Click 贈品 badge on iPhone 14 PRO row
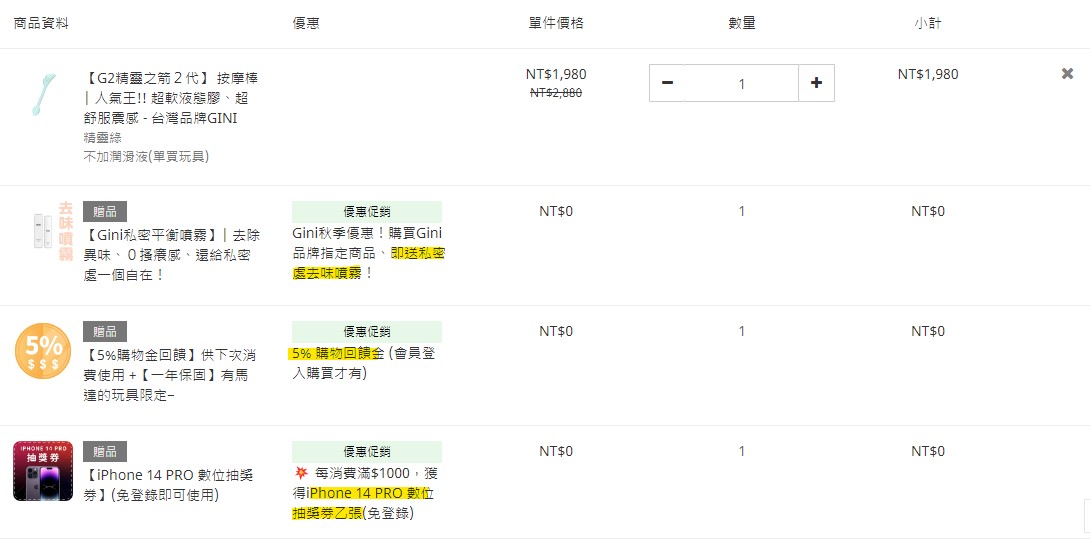This screenshot has width=1090, height=540. pos(105,452)
